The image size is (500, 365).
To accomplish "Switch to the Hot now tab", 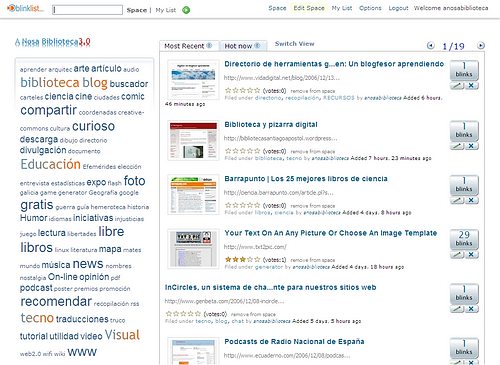I will click(243, 46).
